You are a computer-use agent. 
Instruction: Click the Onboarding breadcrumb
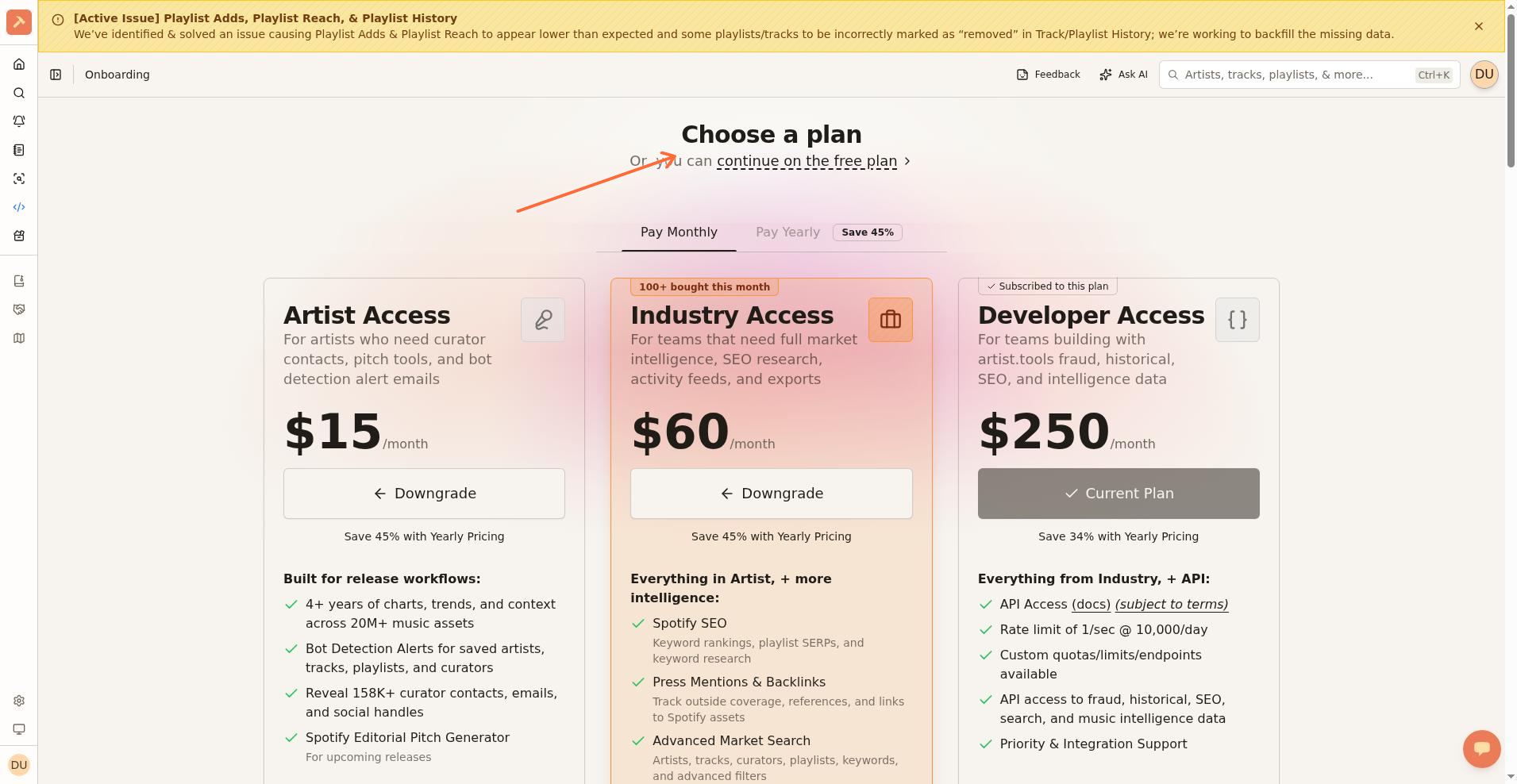click(117, 75)
